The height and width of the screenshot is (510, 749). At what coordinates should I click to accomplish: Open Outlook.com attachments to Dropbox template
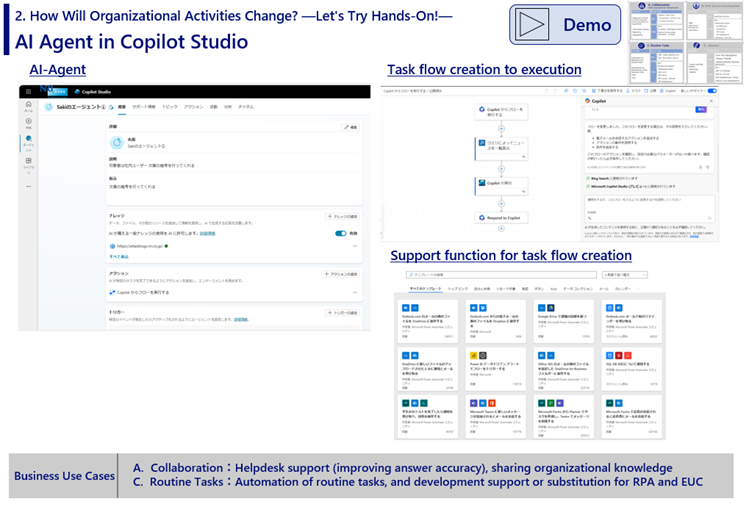click(496, 321)
